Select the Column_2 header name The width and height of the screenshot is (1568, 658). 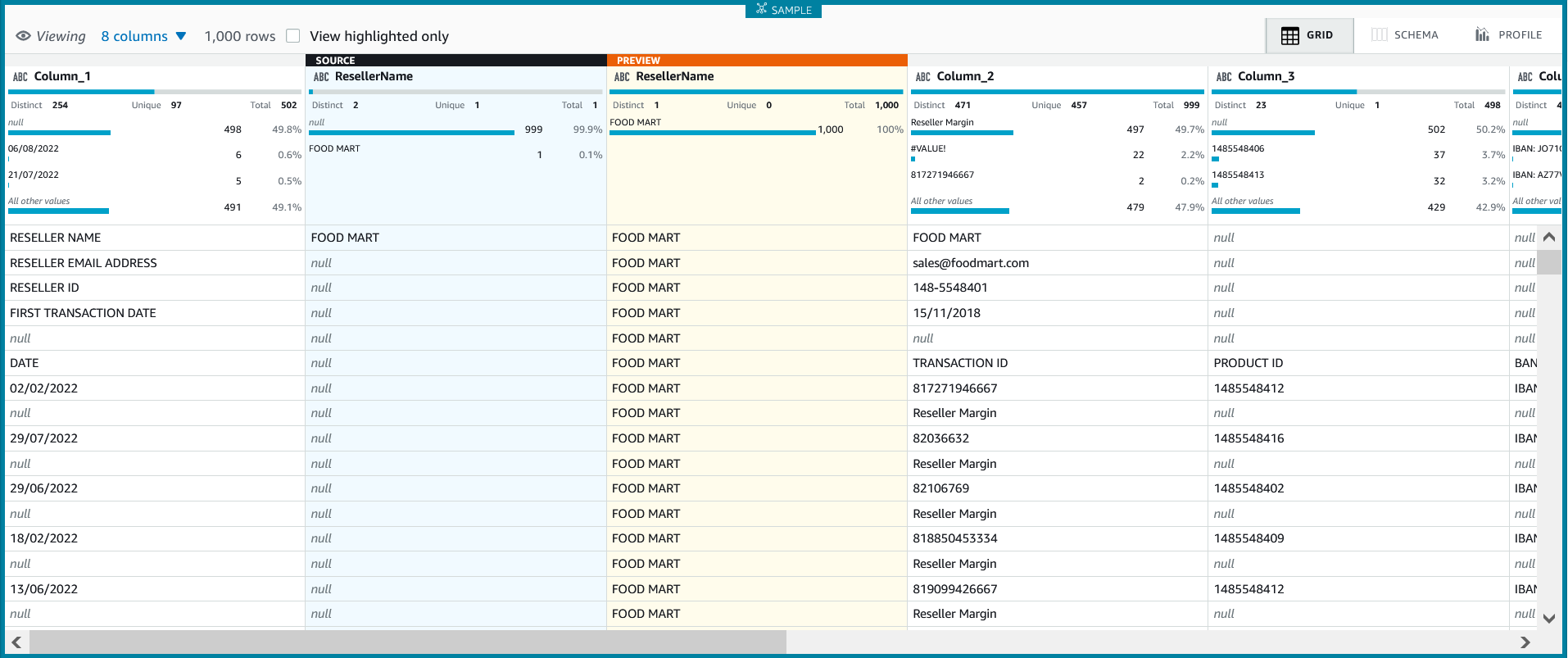pyautogui.click(x=965, y=76)
